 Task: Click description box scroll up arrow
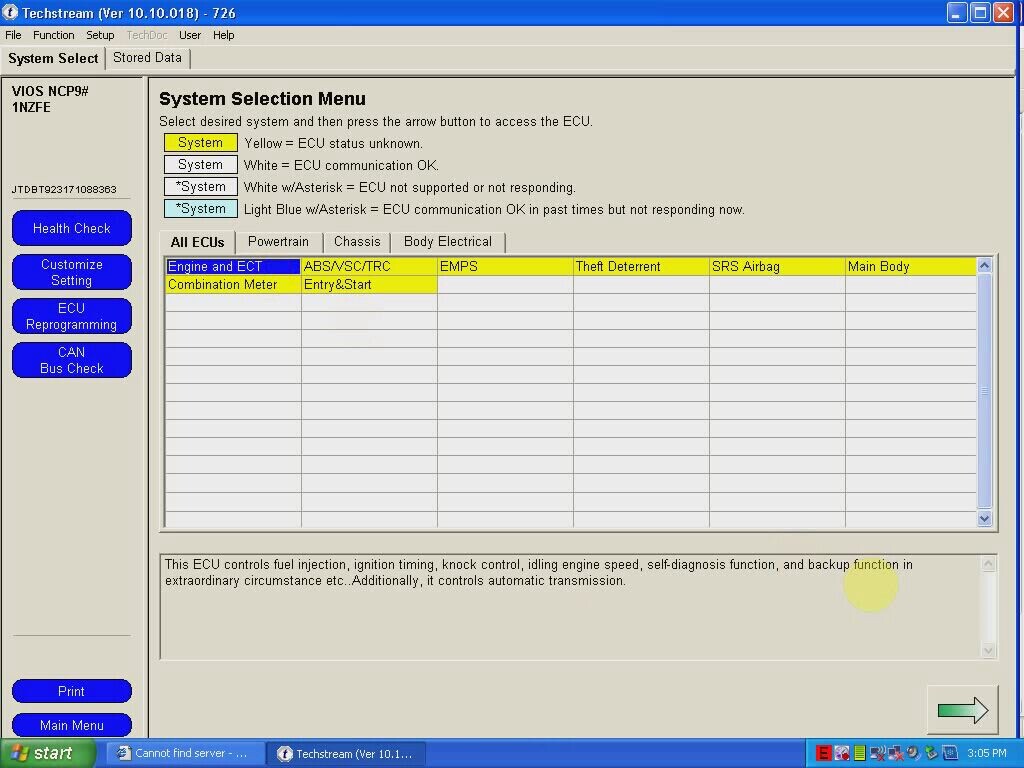988,564
